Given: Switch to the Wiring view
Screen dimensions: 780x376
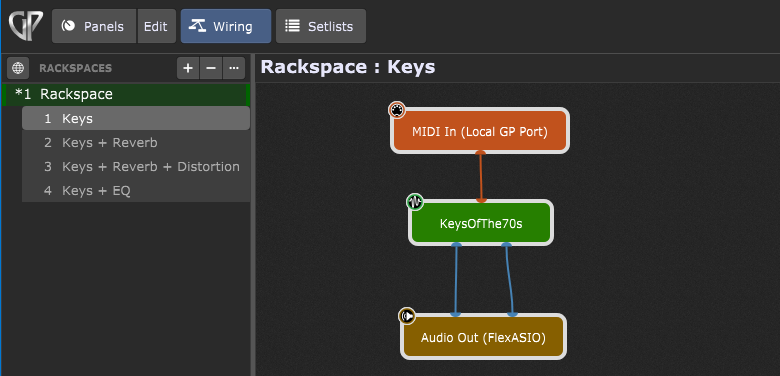Looking at the screenshot, I should tap(226, 26).
